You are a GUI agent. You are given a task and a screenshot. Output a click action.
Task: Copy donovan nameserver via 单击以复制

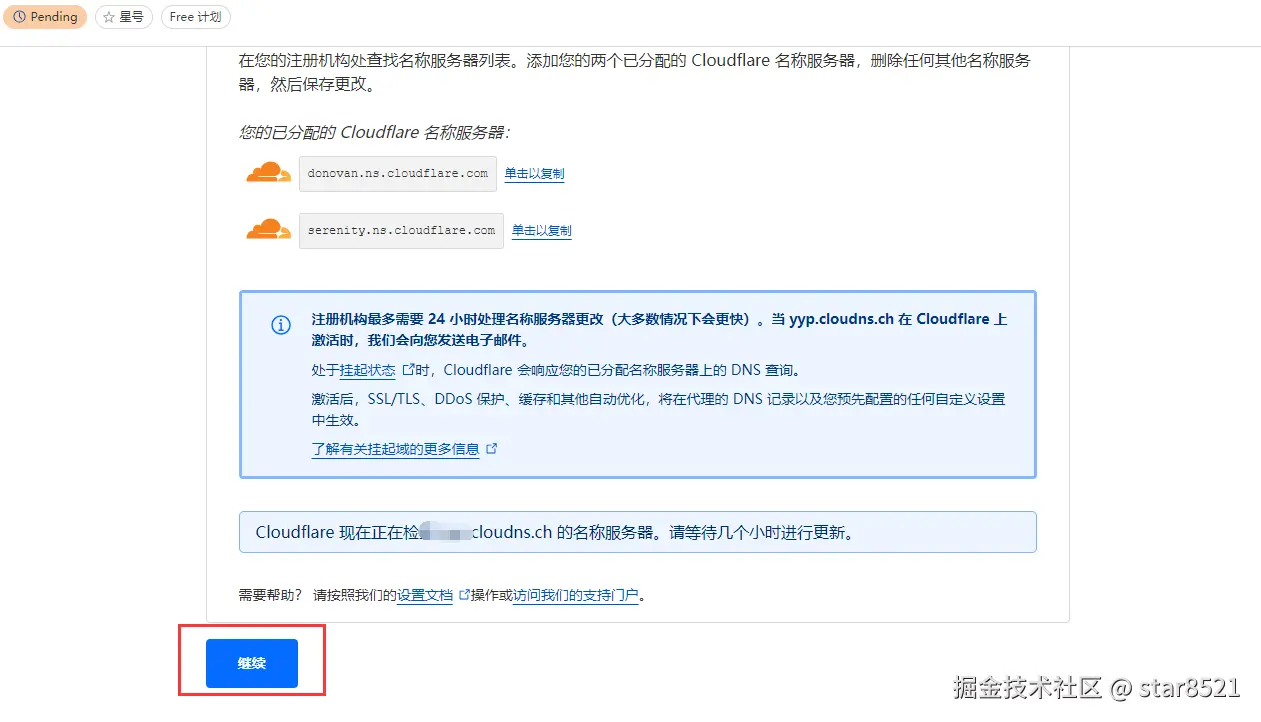[x=534, y=174]
